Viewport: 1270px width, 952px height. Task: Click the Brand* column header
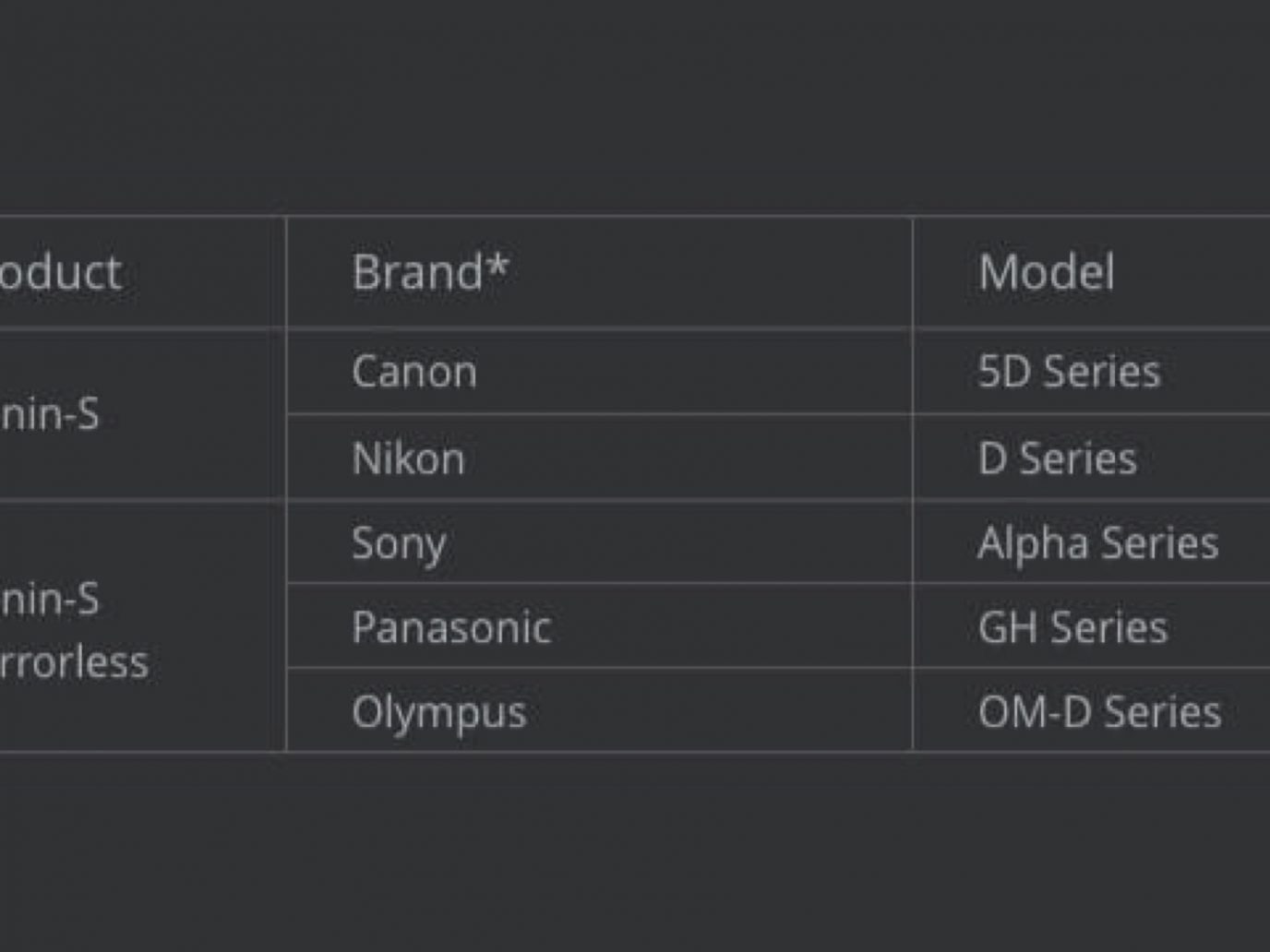tap(429, 272)
